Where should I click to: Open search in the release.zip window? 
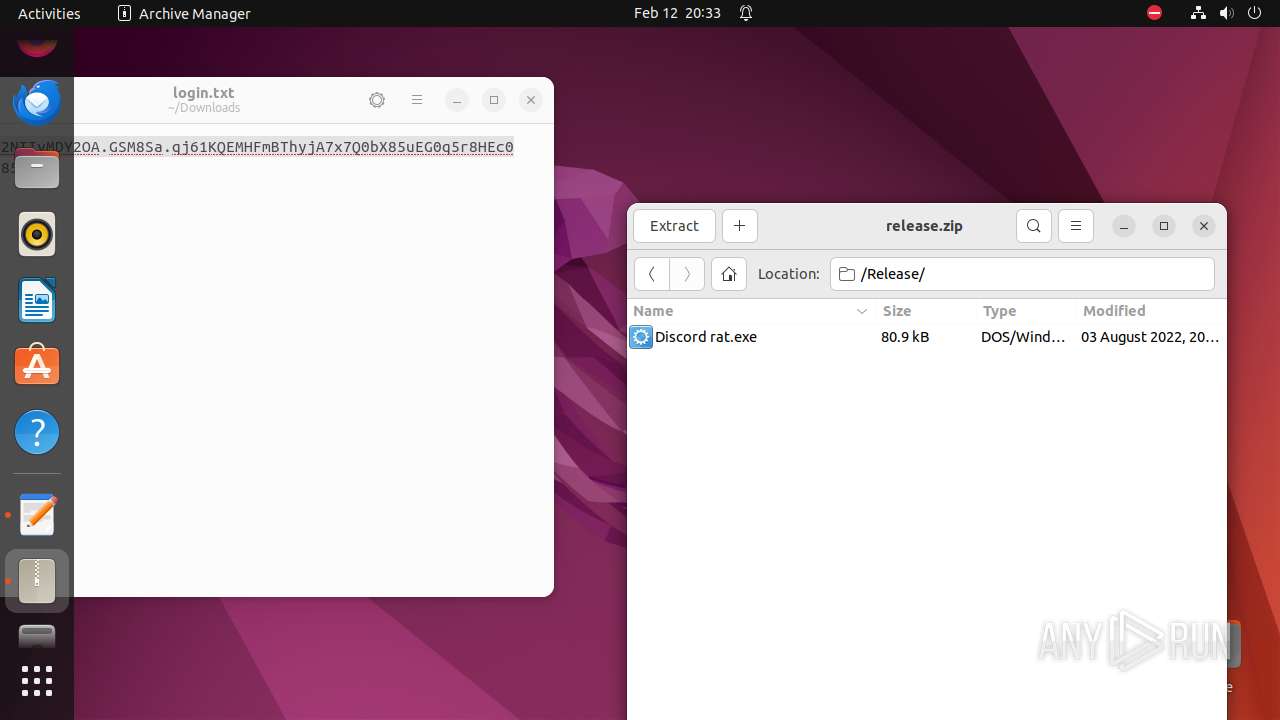1034,226
